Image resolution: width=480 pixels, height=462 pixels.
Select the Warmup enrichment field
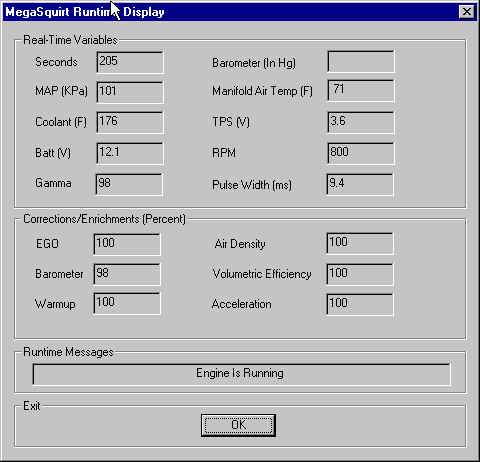point(127,303)
